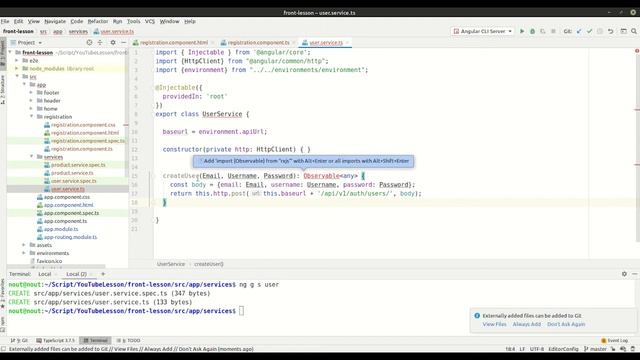Click the error indicator atop editor gutter
Image resolution: width=640 pixels, height=360 pixels.
tap(637, 51)
